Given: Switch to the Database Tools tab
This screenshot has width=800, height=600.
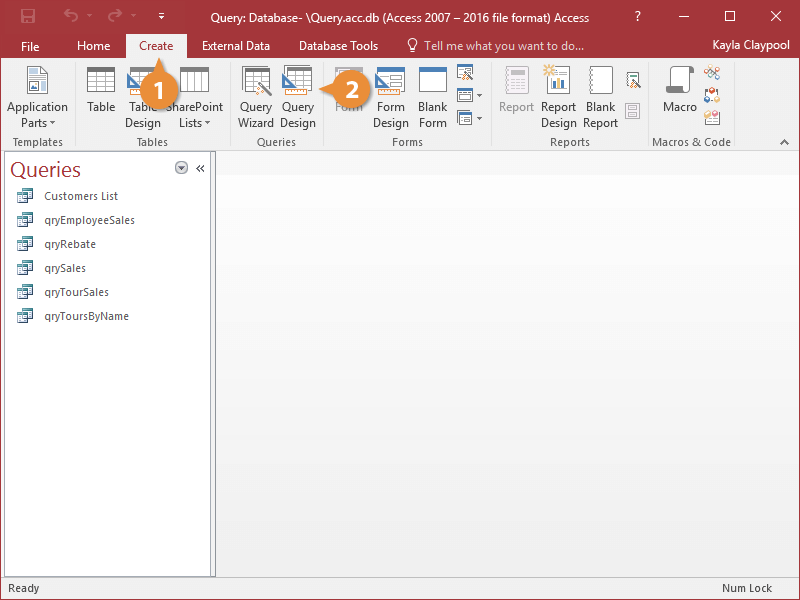Looking at the screenshot, I should pyautogui.click(x=338, y=46).
